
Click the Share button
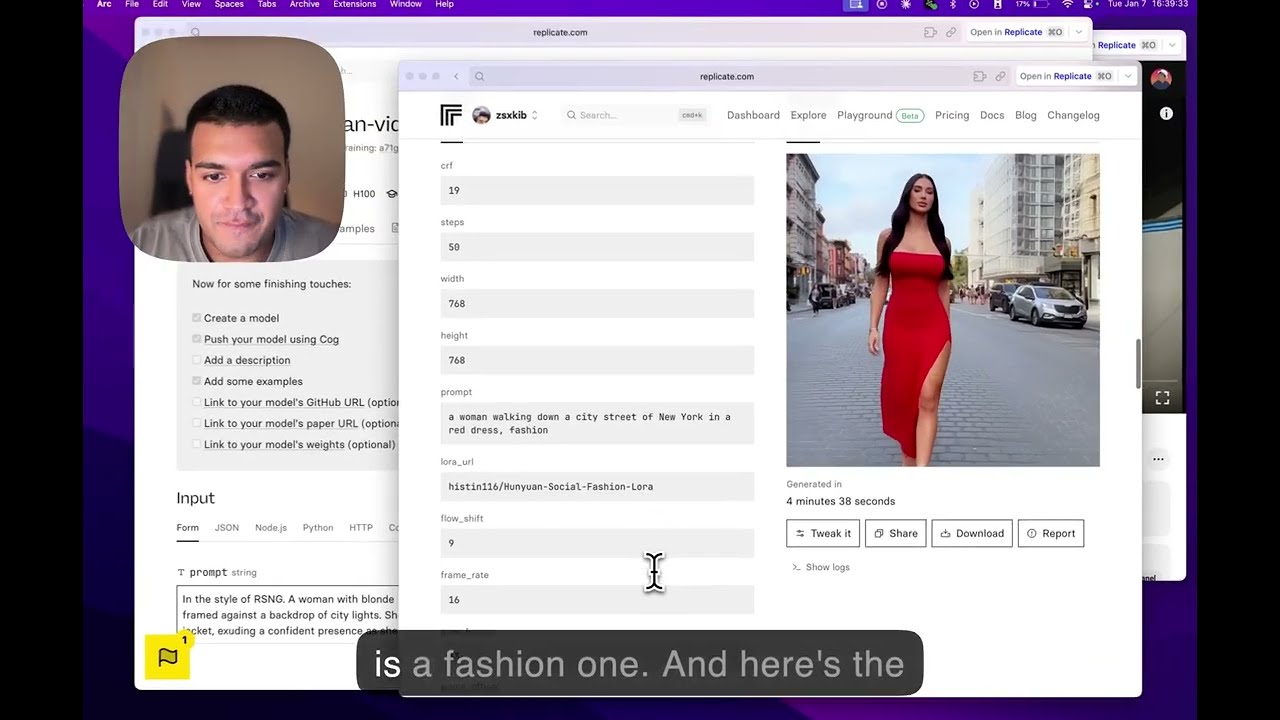click(x=895, y=533)
